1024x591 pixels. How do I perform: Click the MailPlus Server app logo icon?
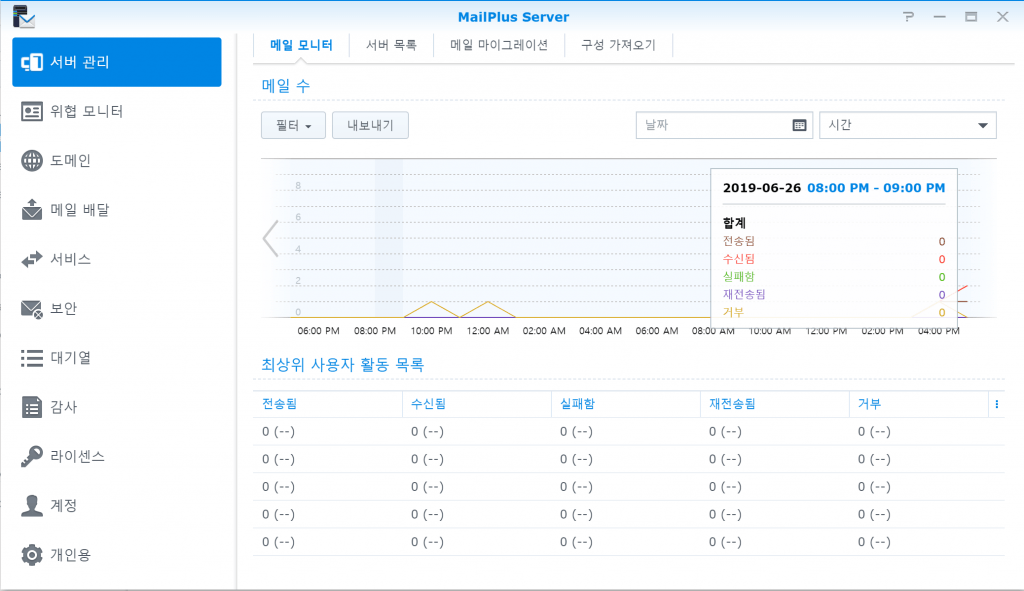click(x=24, y=16)
